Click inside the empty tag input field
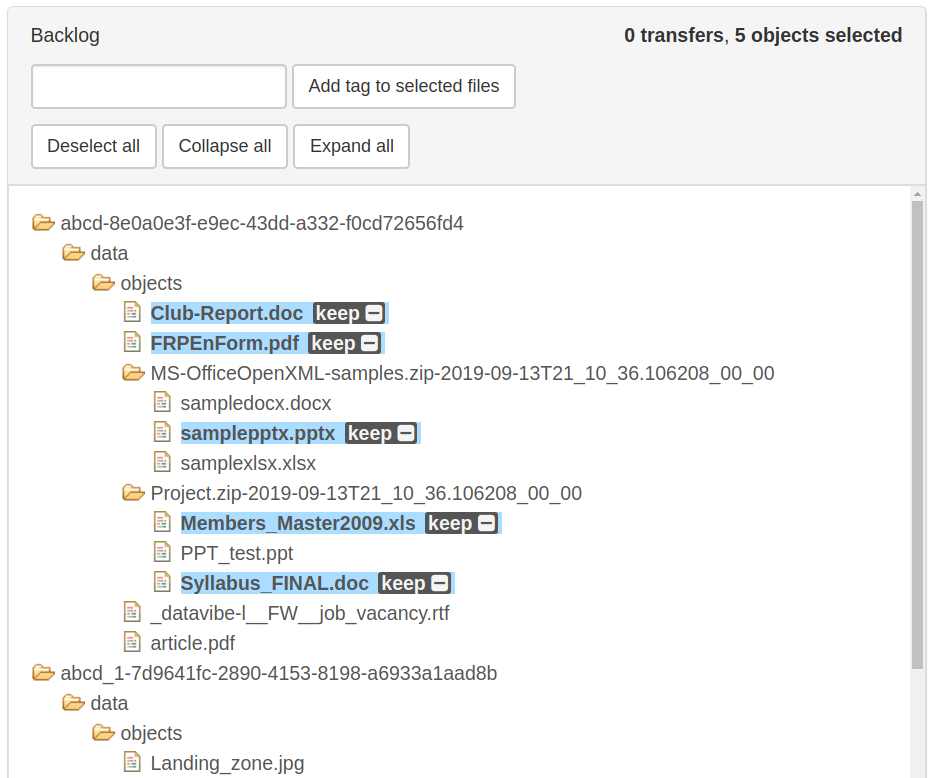935x778 pixels. 157,86
